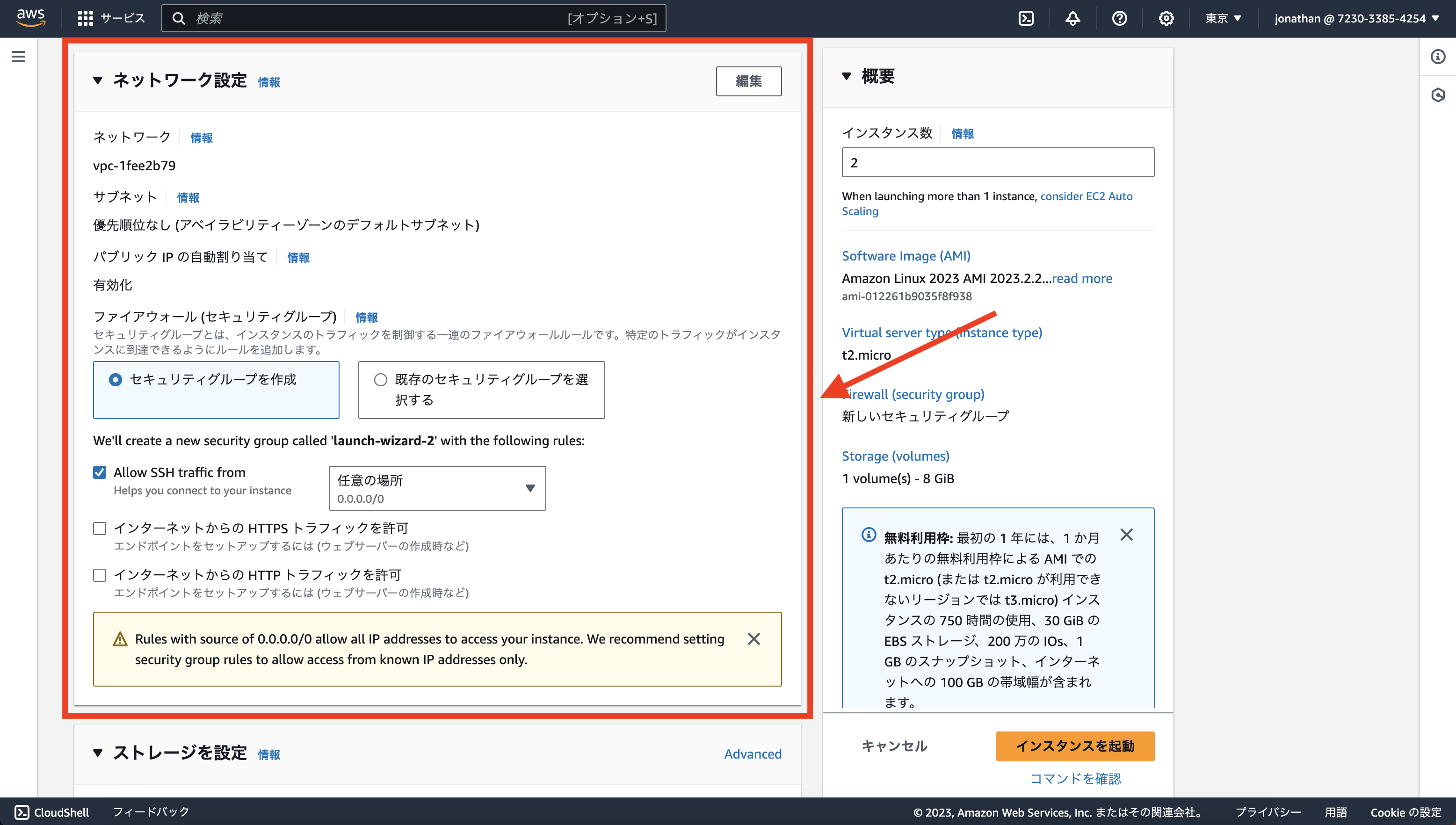Open the notifications bell
1456x825 pixels.
[1072, 18]
